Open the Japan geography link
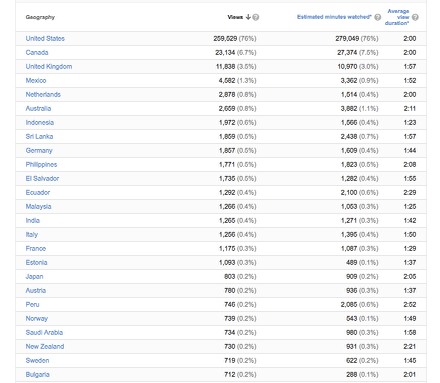Screen dimensions: 440x383 pos(34,276)
